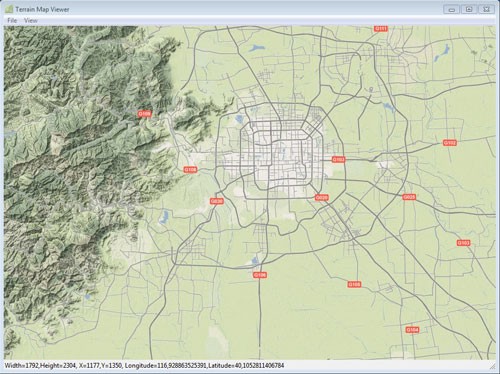
Task: Select the G111 road shield marker
Action: click(380, 29)
